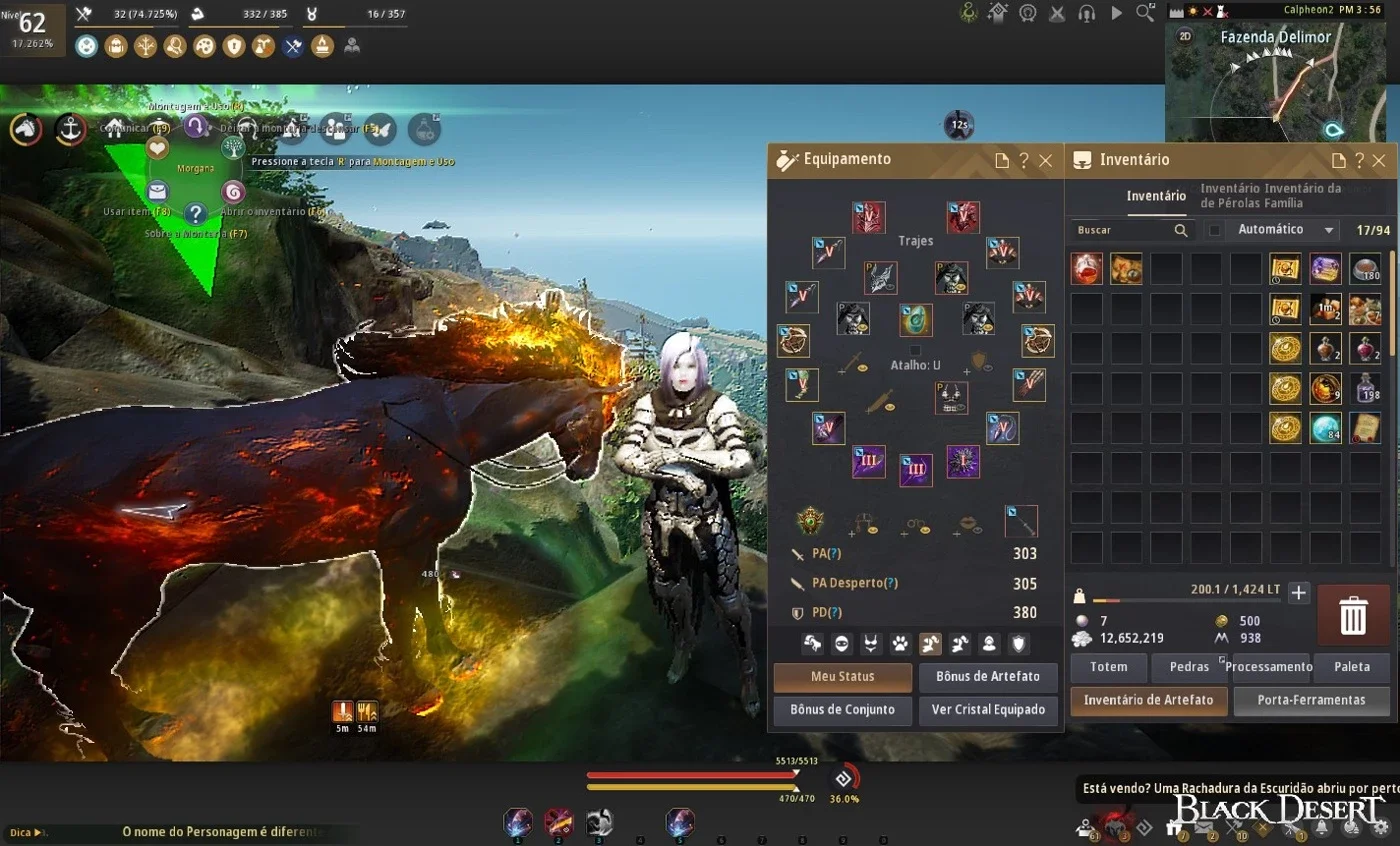Click the central teal gem equipment slot

pos(915,320)
